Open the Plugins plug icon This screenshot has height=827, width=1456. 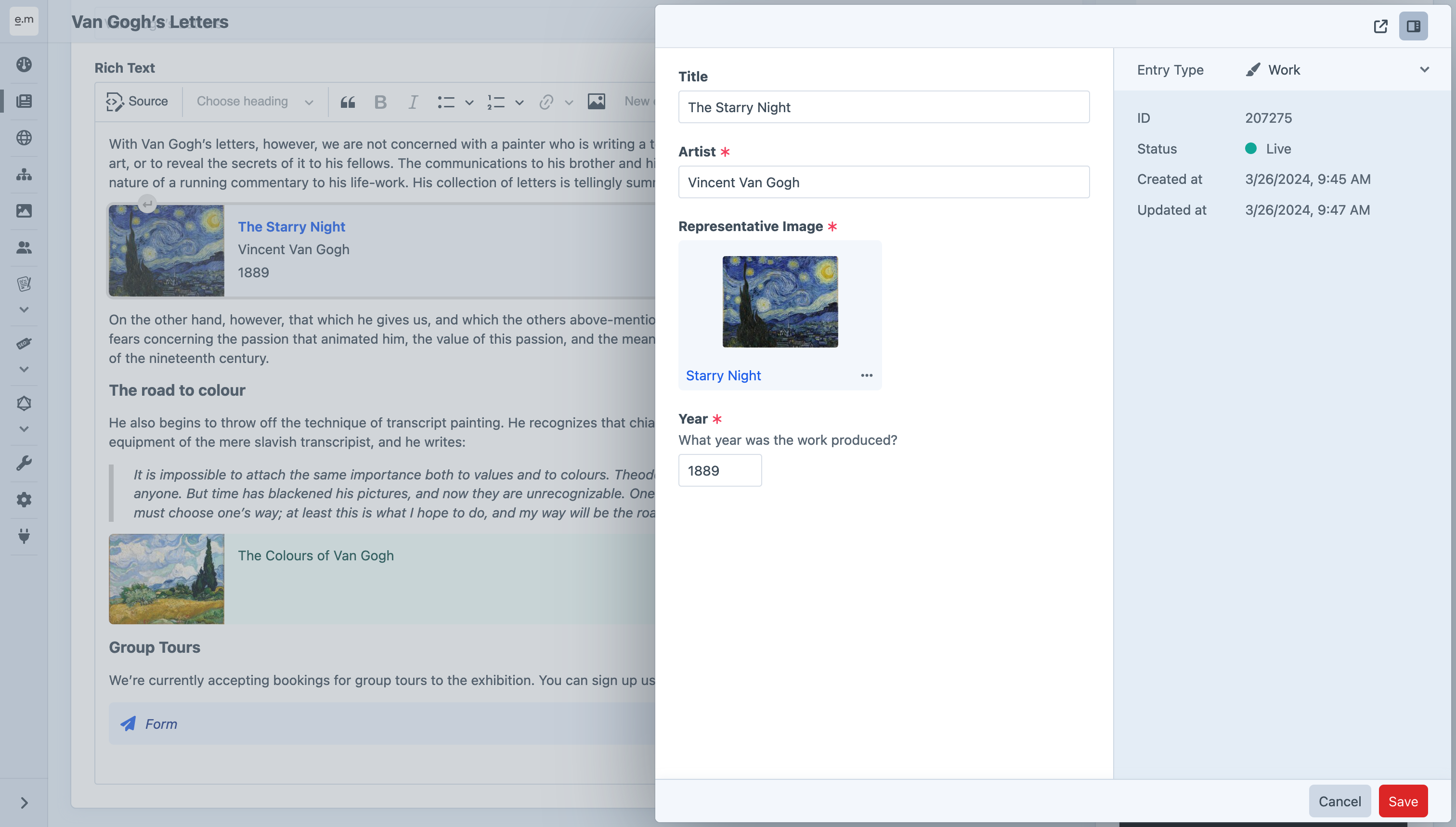point(24,536)
